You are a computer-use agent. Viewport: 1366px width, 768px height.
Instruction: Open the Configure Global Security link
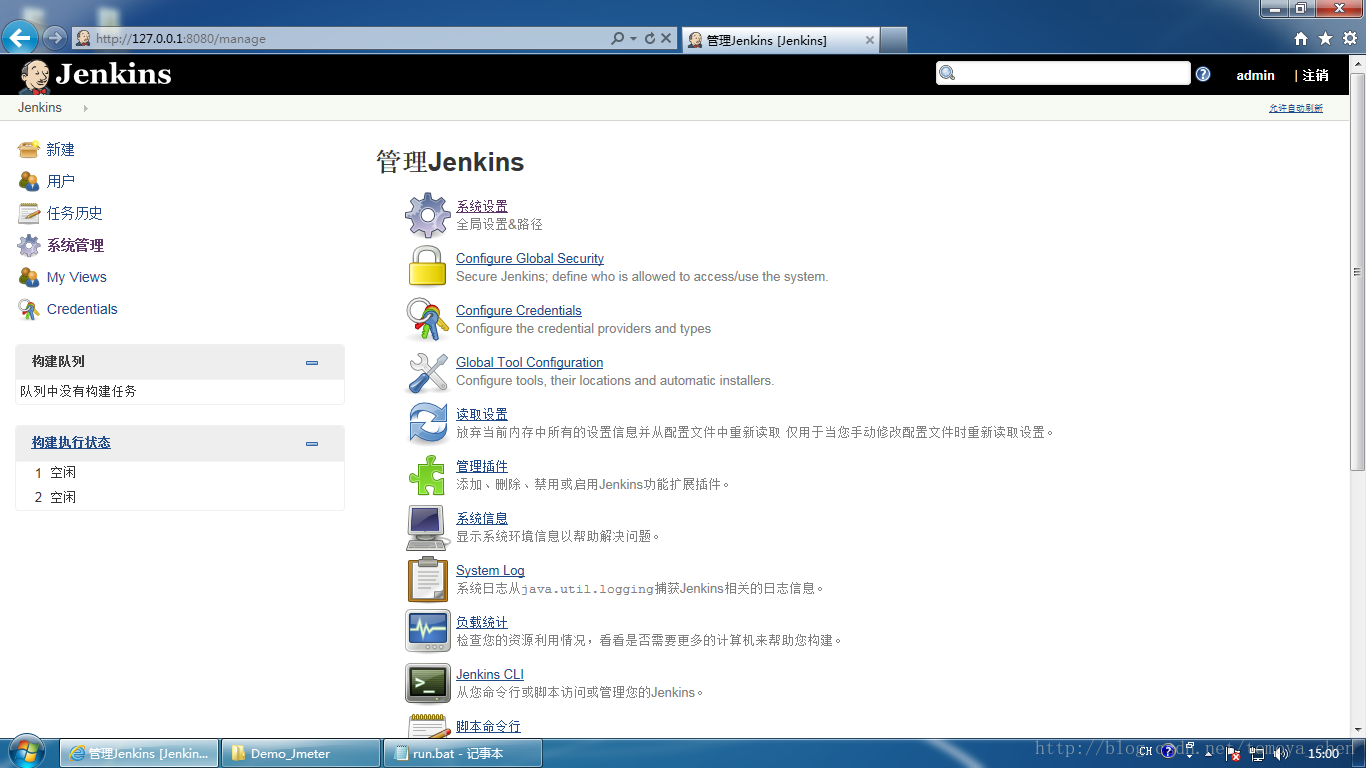click(530, 258)
